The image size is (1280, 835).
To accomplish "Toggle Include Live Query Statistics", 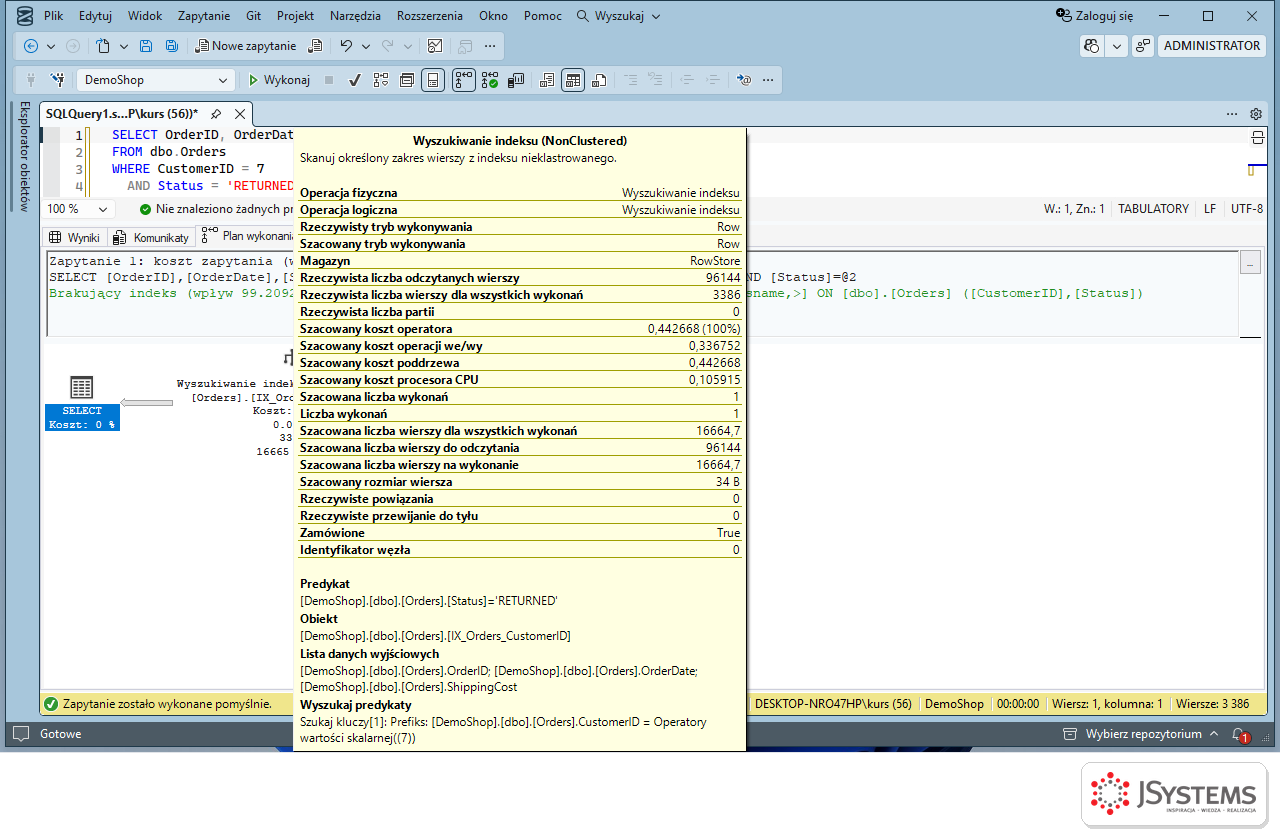I will [x=490, y=80].
